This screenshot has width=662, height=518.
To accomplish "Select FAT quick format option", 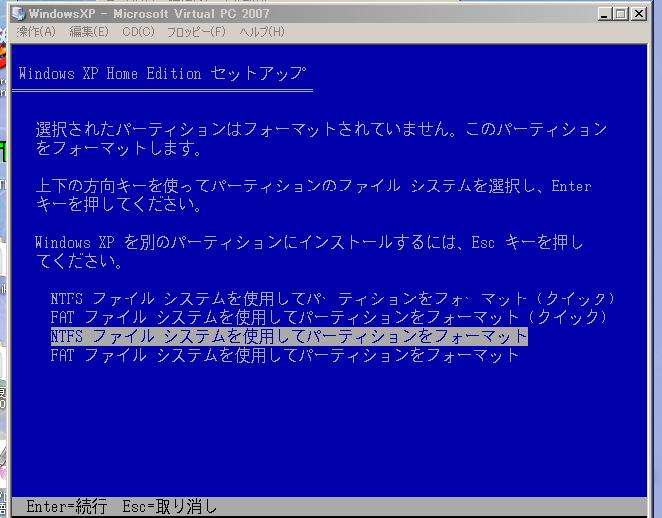I will pyautogui.click(x=328, y=317).
